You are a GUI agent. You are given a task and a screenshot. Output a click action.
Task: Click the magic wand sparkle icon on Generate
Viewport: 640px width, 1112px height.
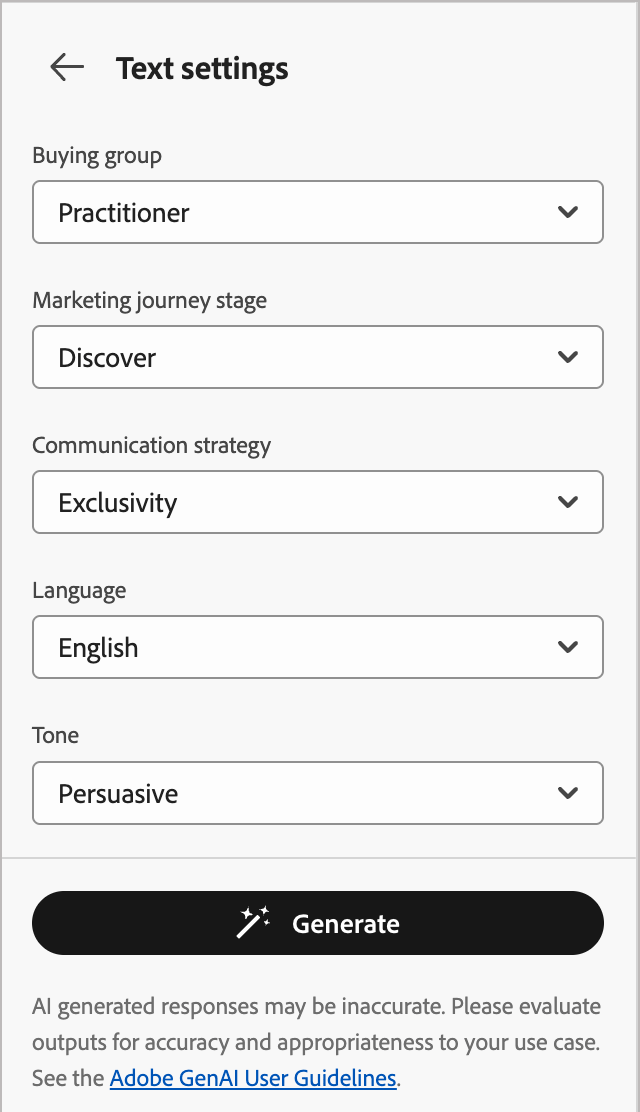253,922
